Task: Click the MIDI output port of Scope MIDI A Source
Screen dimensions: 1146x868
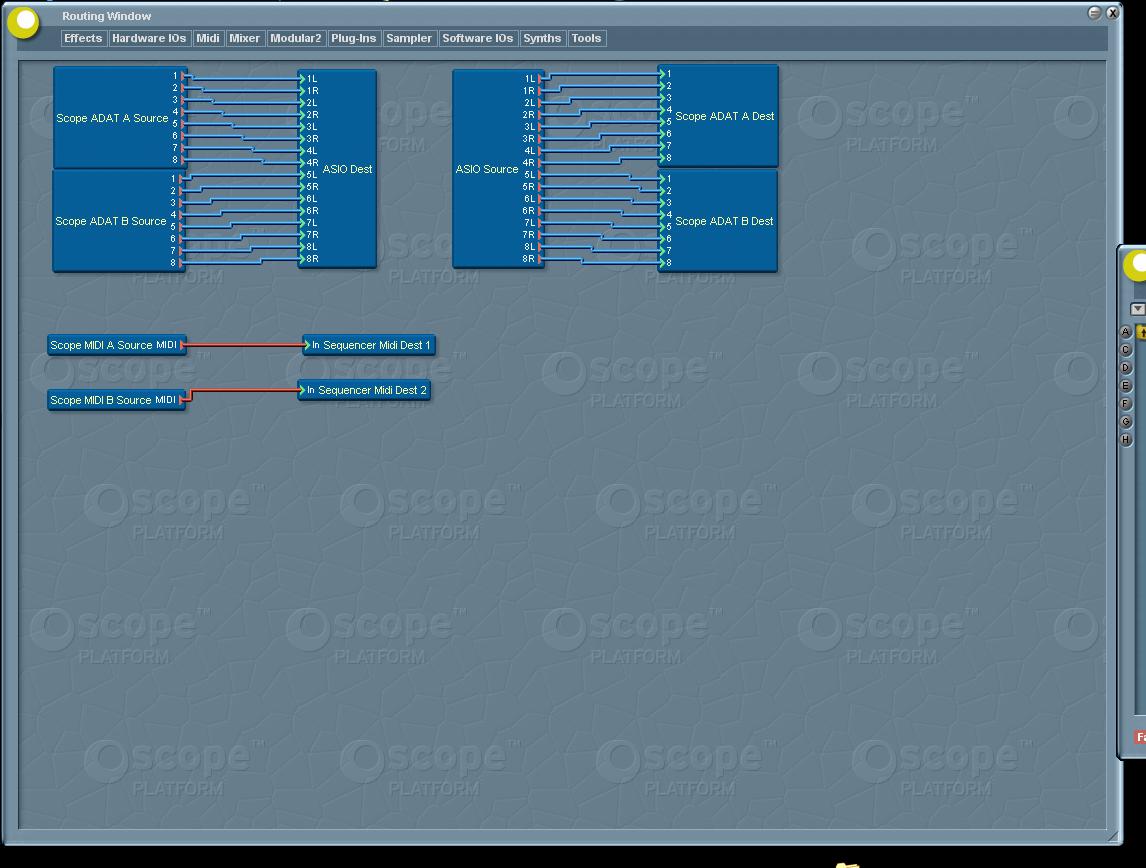Action: (x=182, y=345)
